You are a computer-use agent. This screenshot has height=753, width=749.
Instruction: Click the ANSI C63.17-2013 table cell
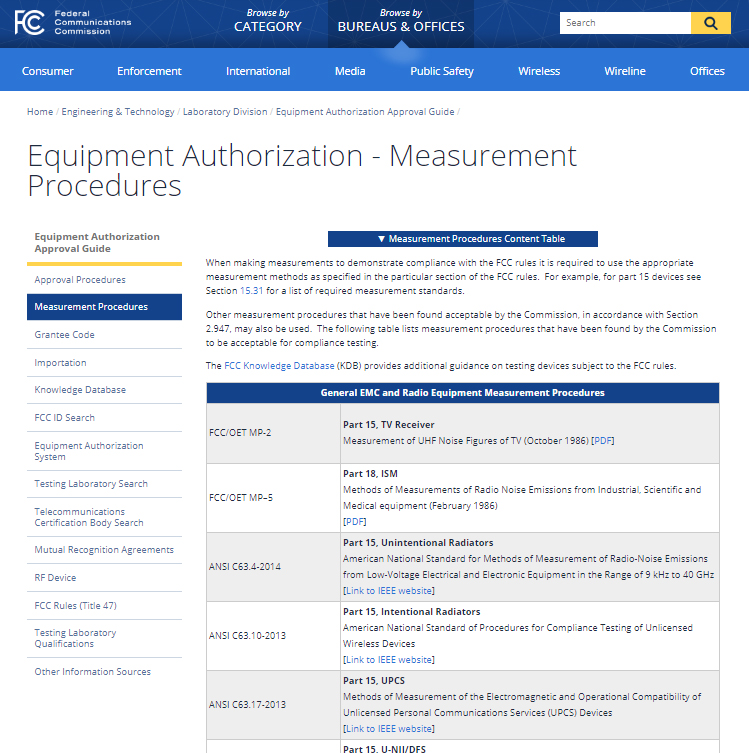[273, 705]
